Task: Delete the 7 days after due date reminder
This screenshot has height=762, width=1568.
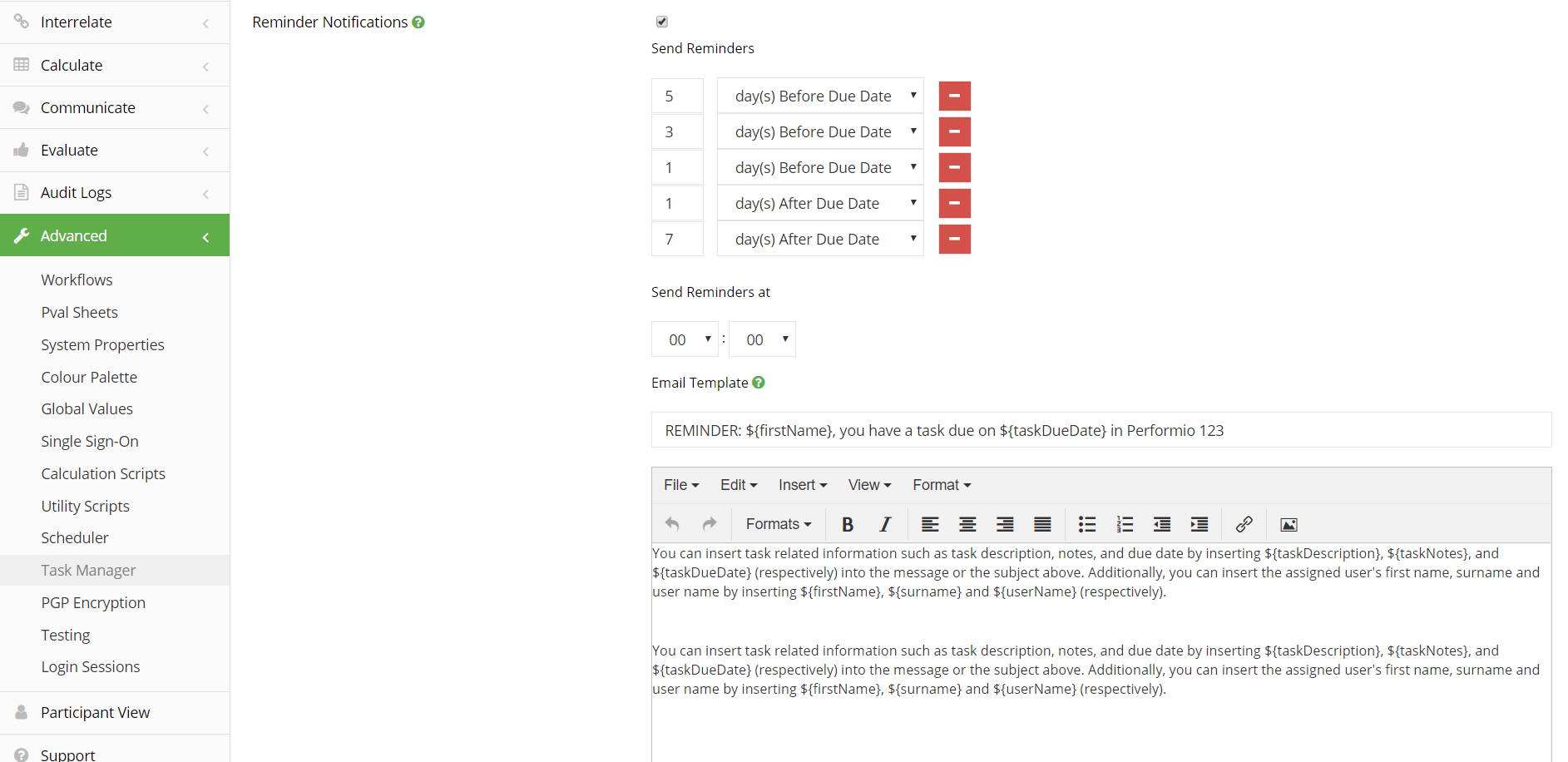Action: point(955,239)
